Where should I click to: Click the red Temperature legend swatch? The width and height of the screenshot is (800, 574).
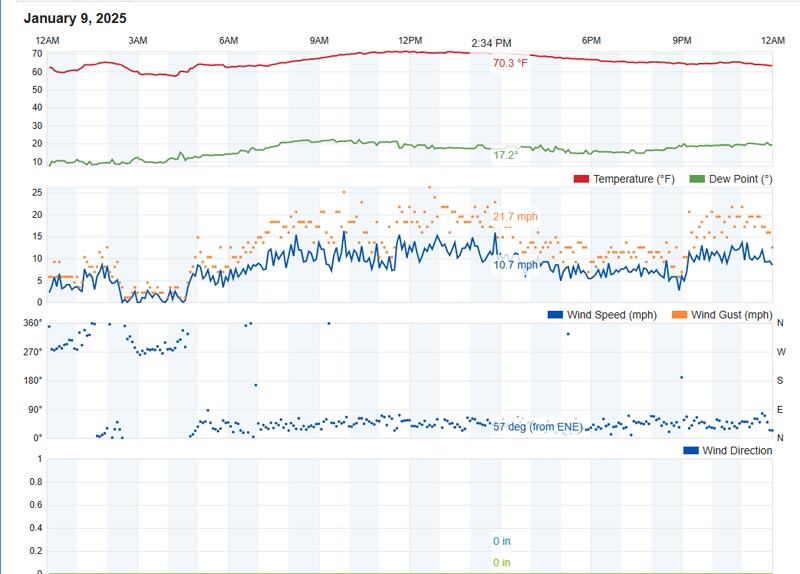(581, 179)
